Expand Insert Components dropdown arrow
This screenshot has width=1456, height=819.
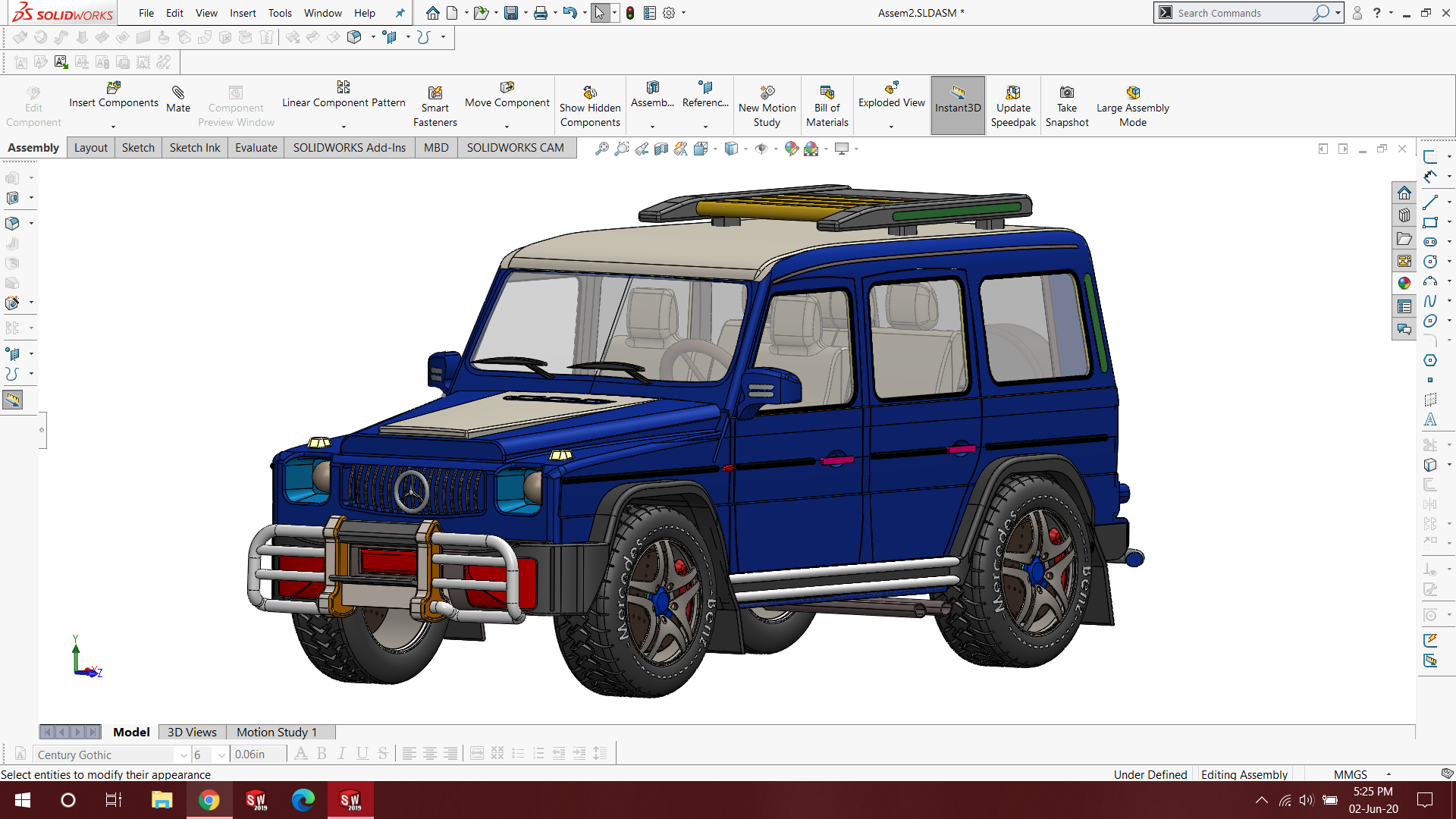(x=114, y=127)
